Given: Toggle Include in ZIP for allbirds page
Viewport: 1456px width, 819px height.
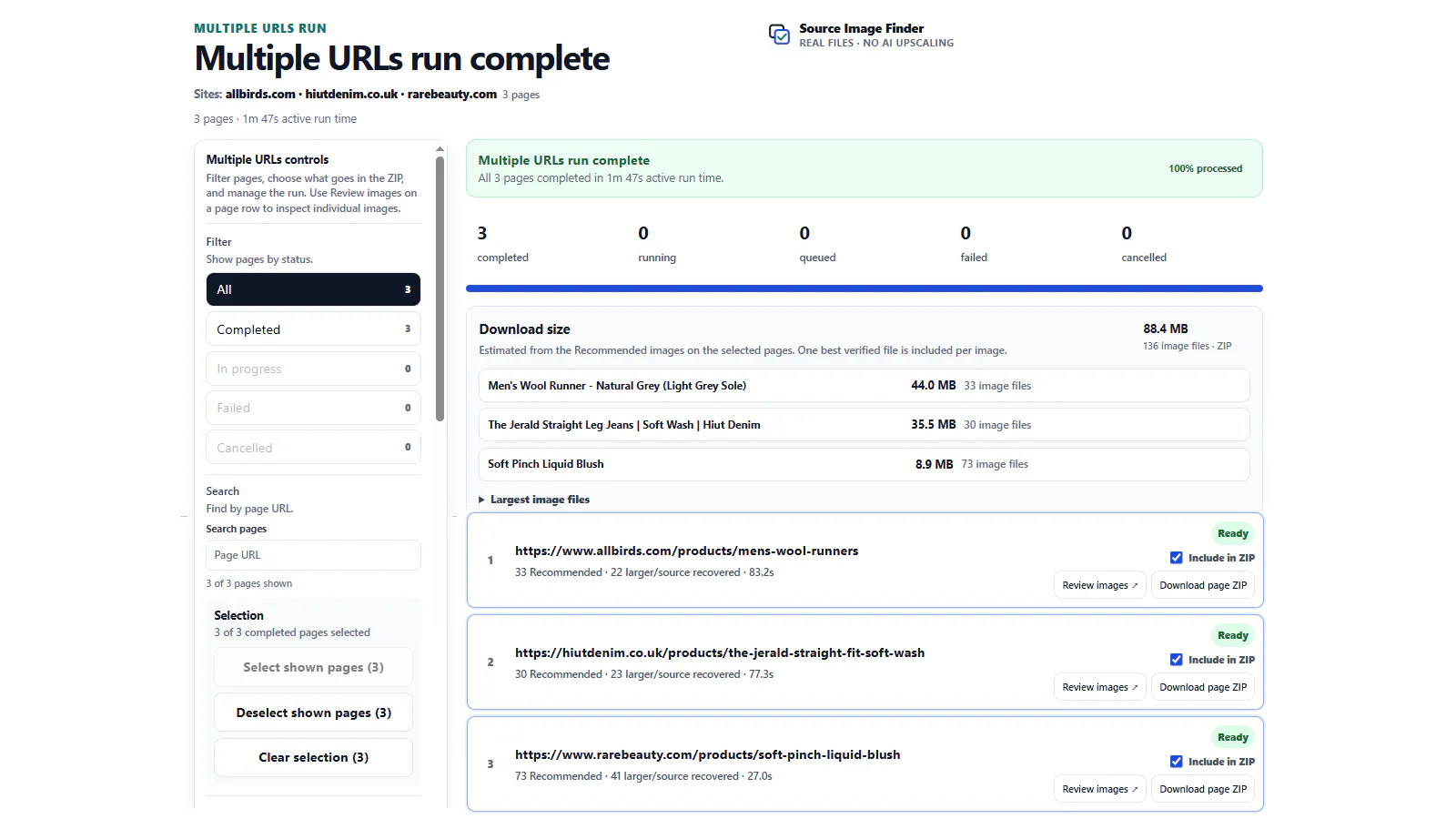Looking at the screenshot, I should click(x=1177, y=558).
